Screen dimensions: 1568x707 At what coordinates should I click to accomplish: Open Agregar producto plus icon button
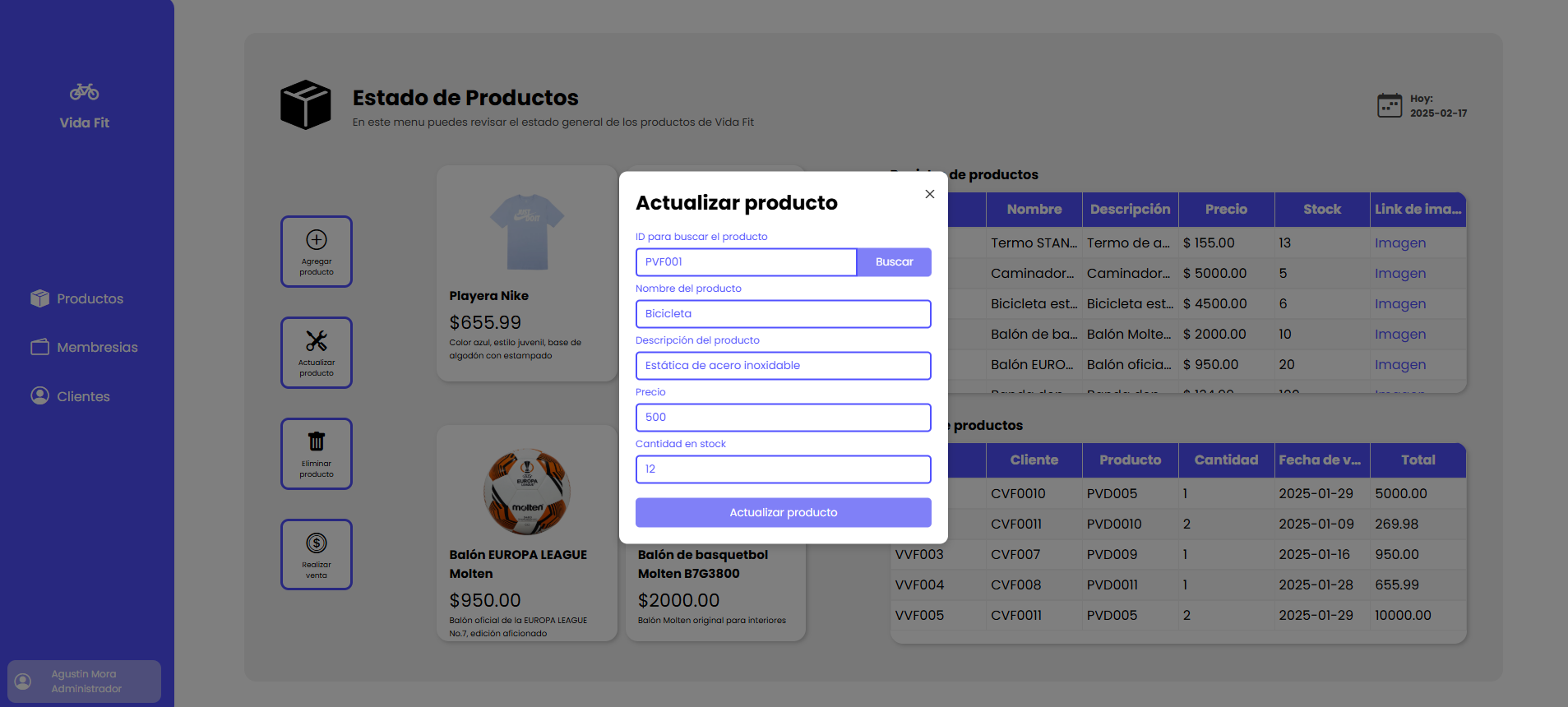(x=317, y=252)
